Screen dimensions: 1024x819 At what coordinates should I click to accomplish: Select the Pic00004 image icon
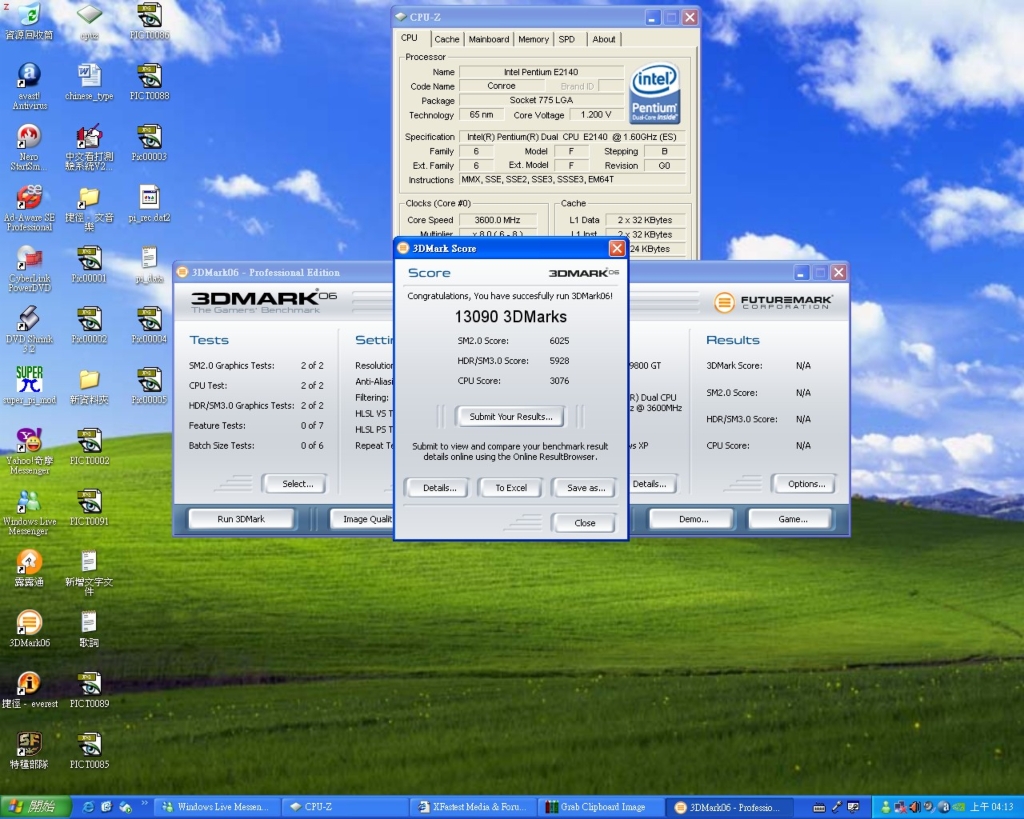[x=150, y=325]
